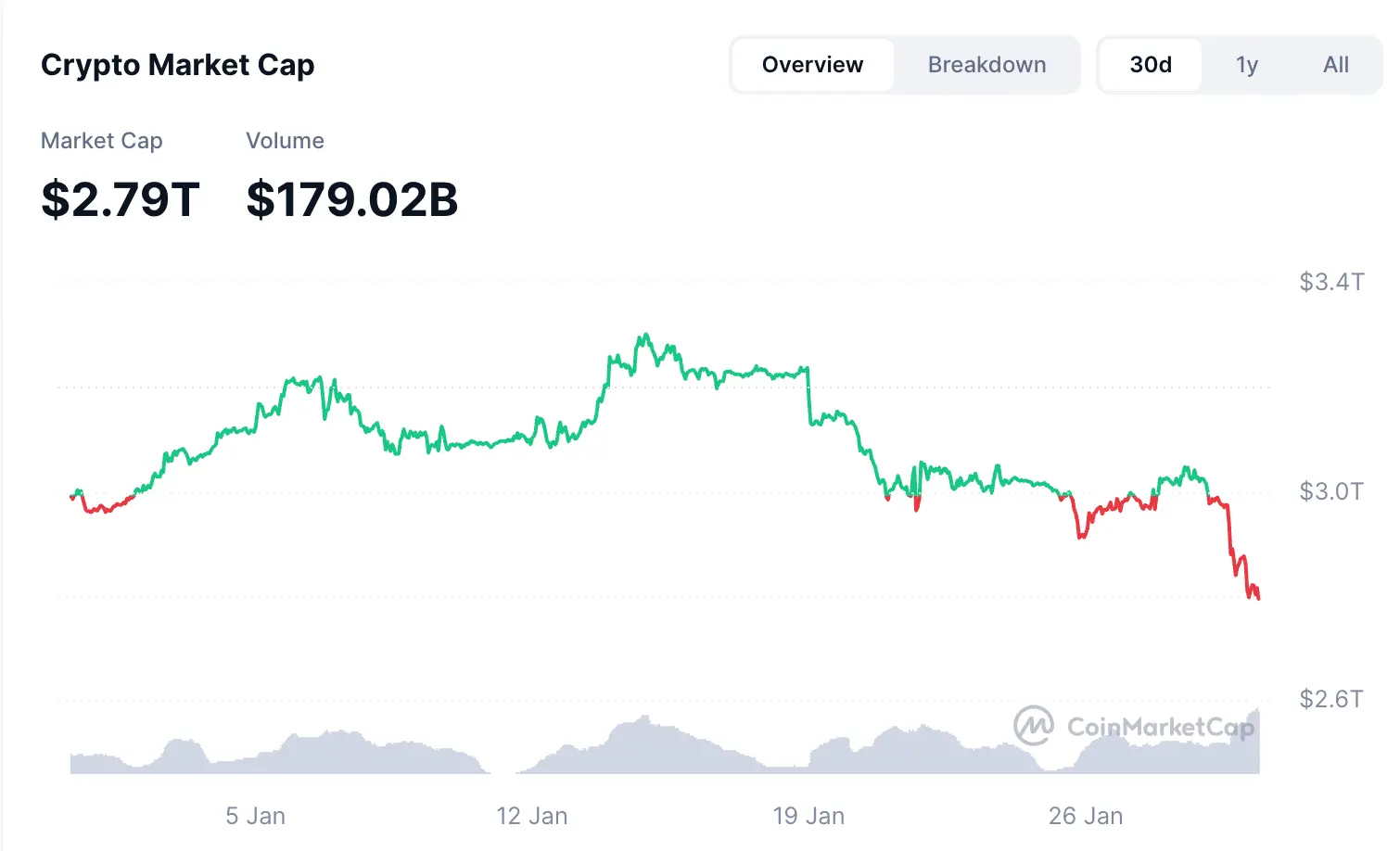
Task: Open the Breakdown tab
Action: (x=986, y=65)
